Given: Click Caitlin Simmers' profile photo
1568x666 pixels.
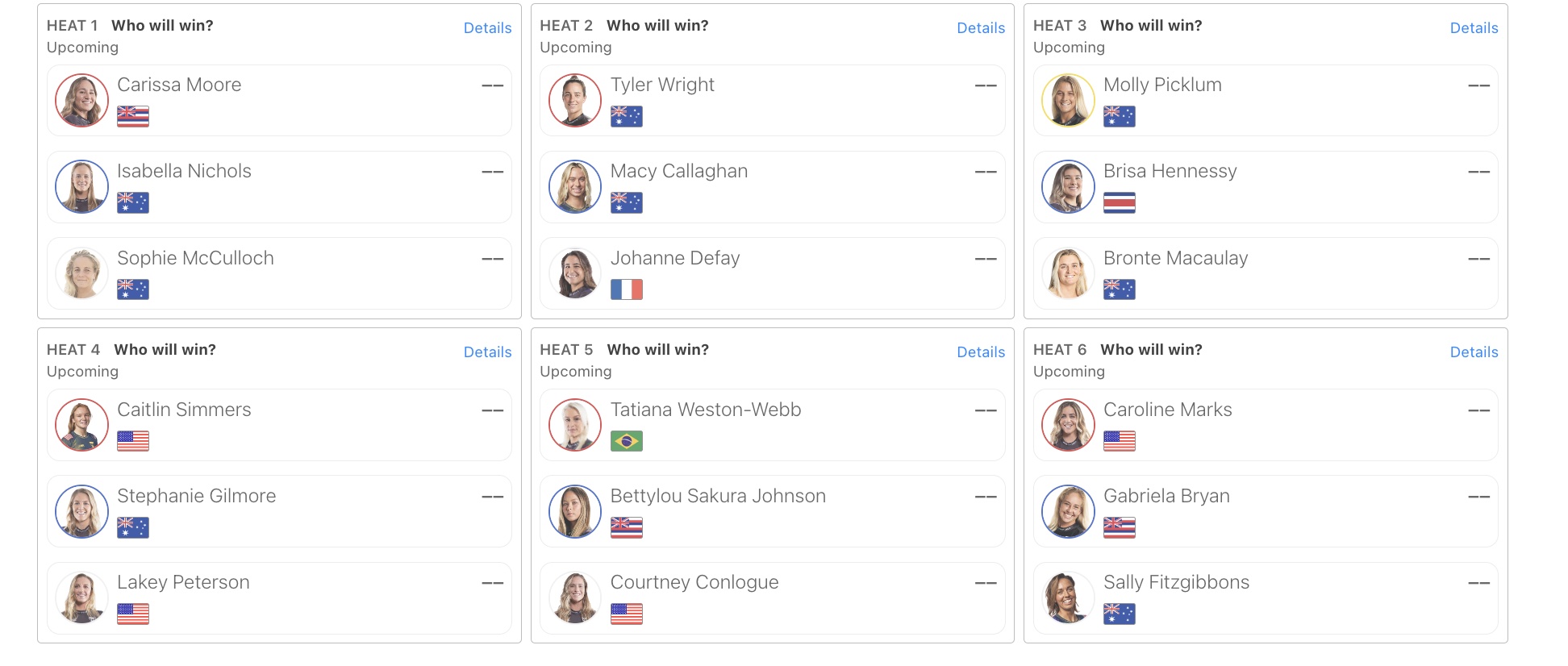Looking at the screenshot, I should point(81,425).
